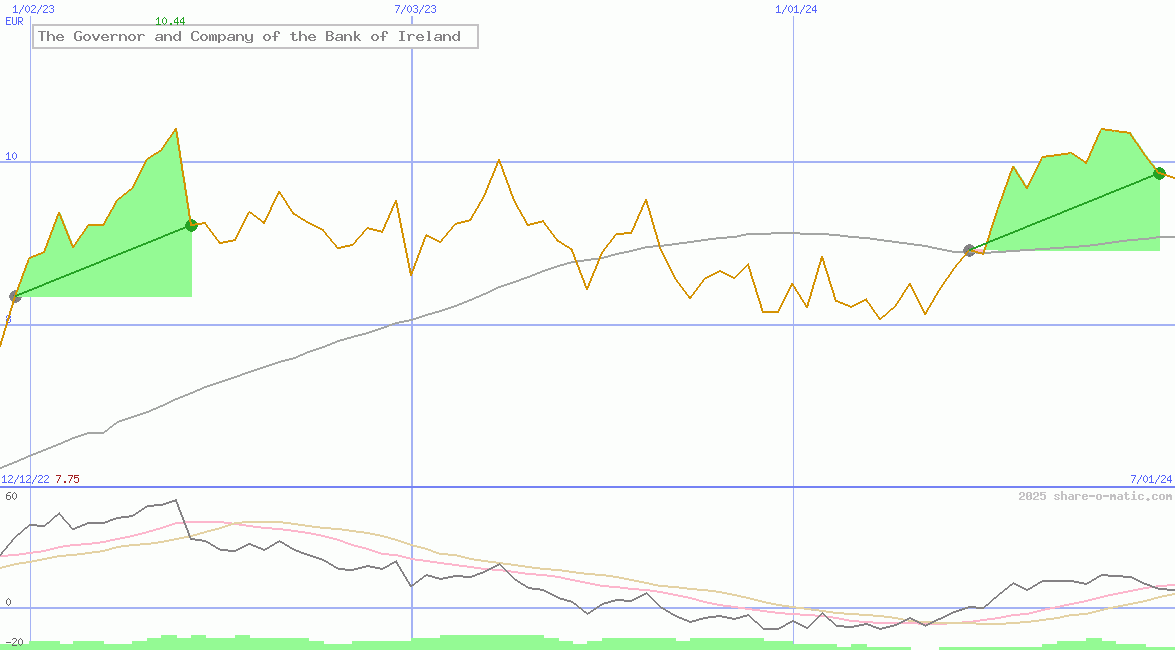Click the chart title 'The Governor and Company of the Bank of Ireland'

click(249, 37)
